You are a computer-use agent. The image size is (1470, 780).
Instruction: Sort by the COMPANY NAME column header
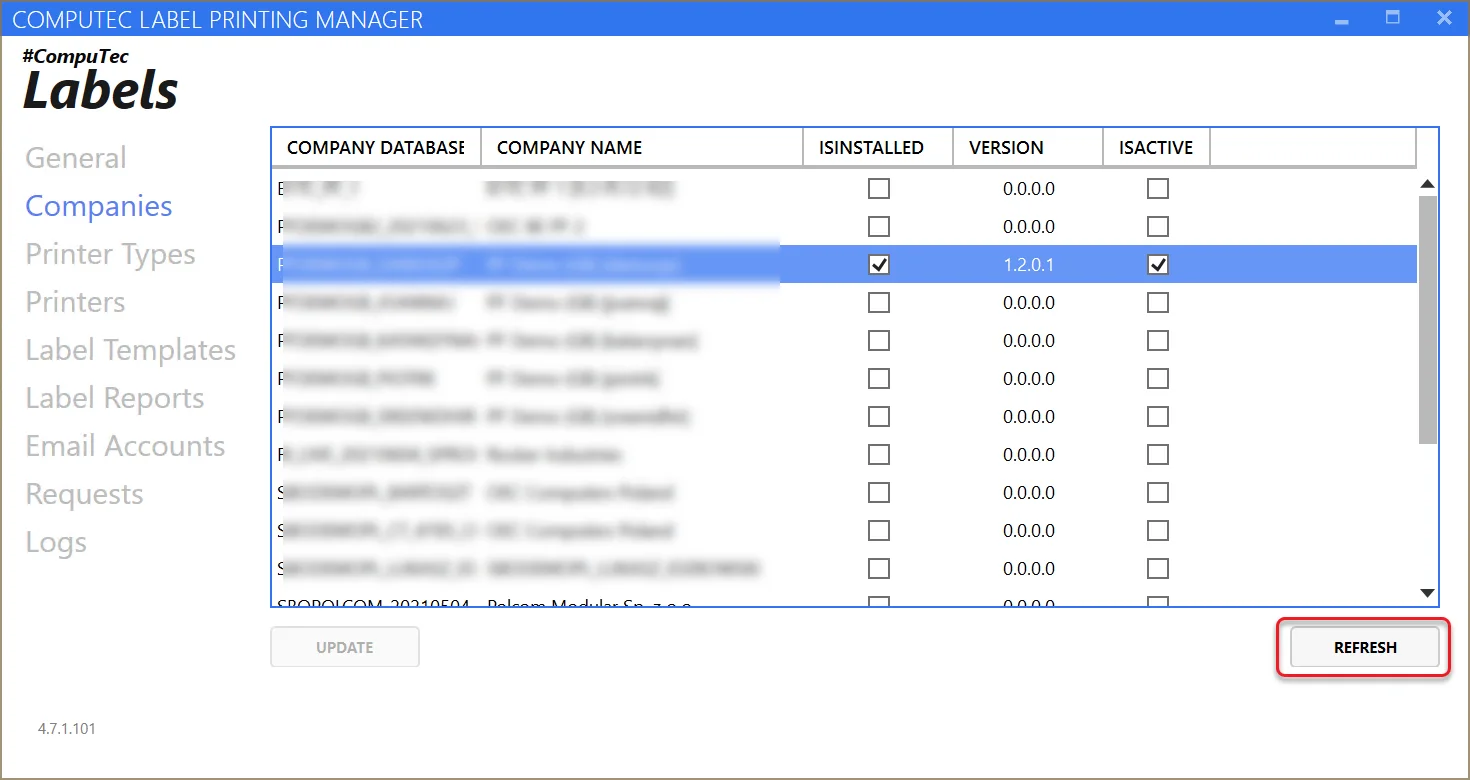point(640,148)
